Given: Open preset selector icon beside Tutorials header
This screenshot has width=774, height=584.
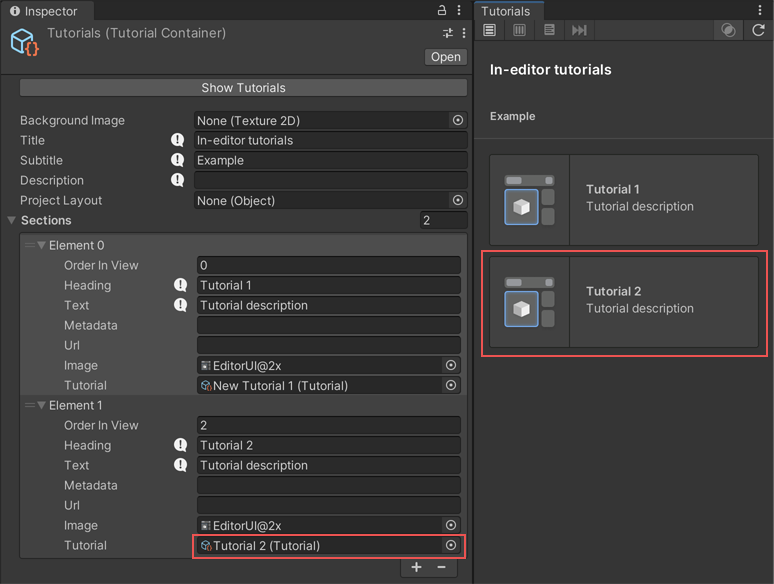Looking at the screenshot, I should click(x=447, y=33).
